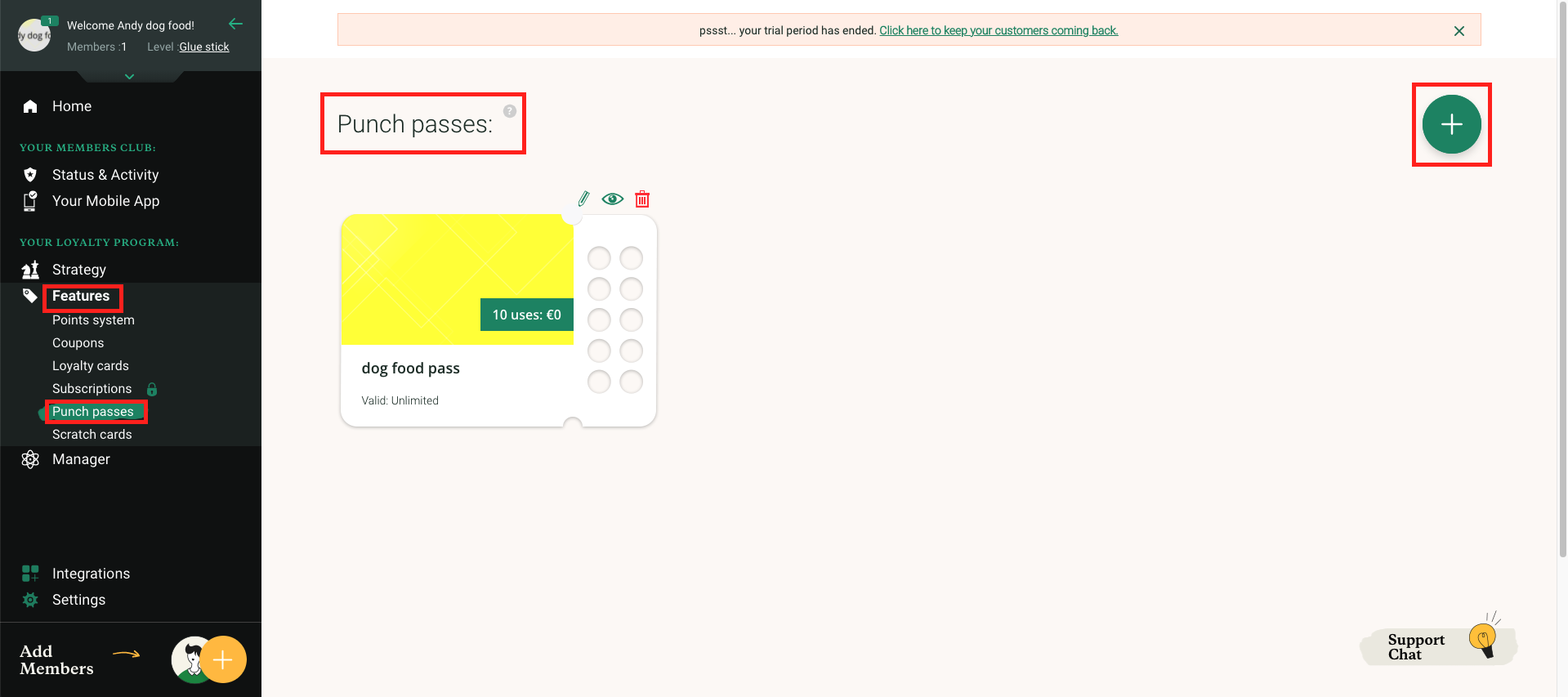Expand the Manager section

pos(81,459)
